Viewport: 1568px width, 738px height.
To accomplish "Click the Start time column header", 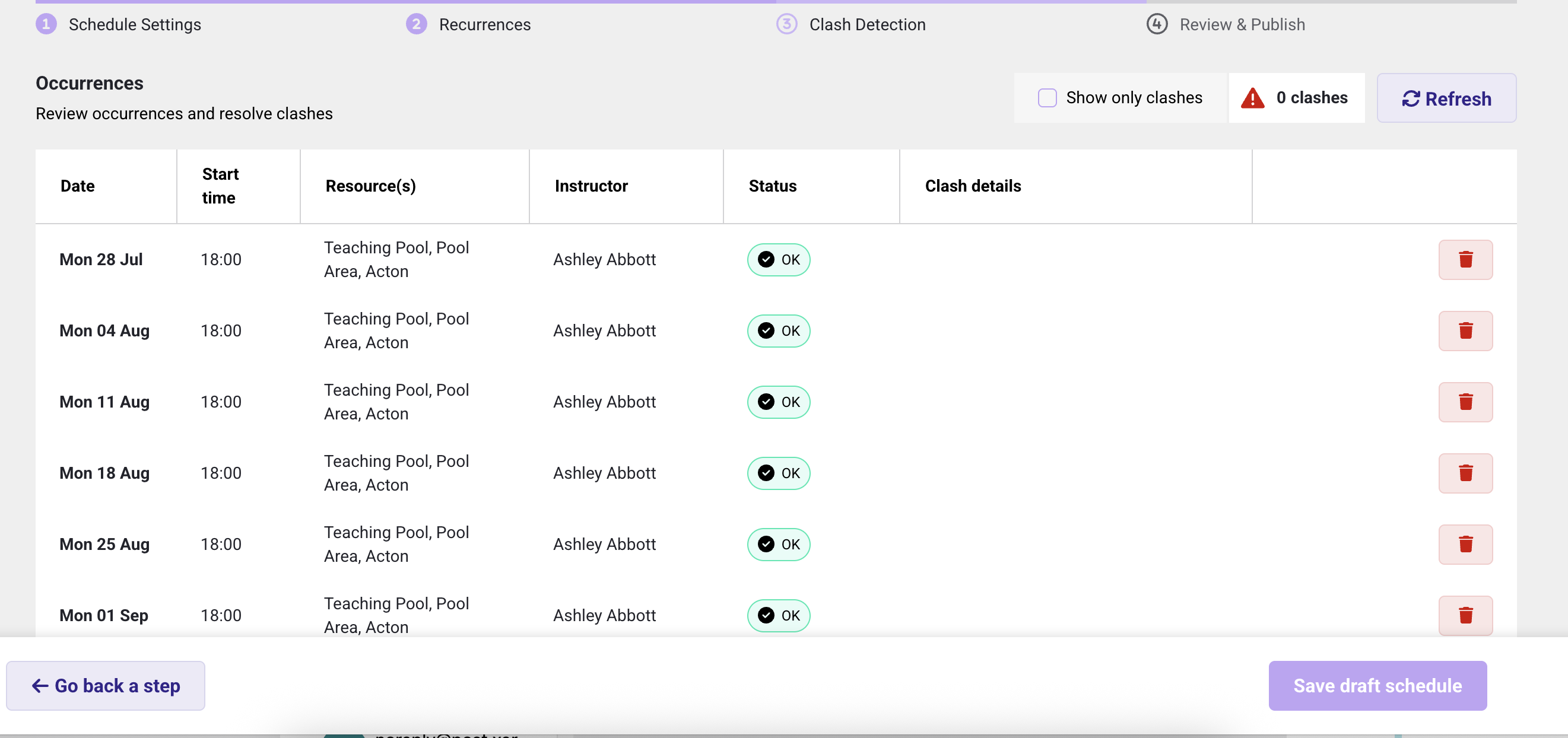I will tap(220, 186).
